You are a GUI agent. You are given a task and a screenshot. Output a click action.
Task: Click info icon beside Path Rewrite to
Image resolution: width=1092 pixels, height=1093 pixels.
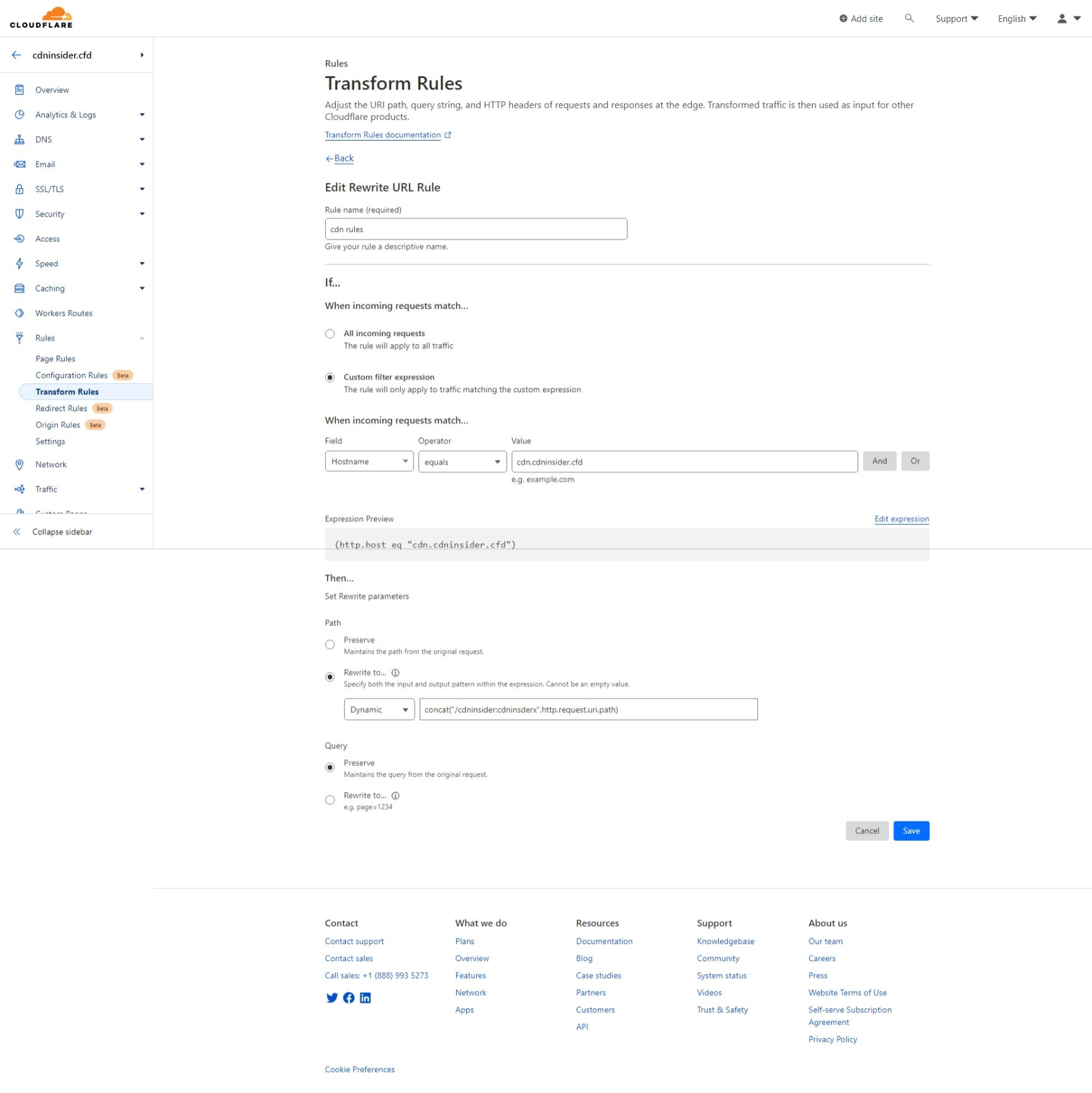click(395, 673)
